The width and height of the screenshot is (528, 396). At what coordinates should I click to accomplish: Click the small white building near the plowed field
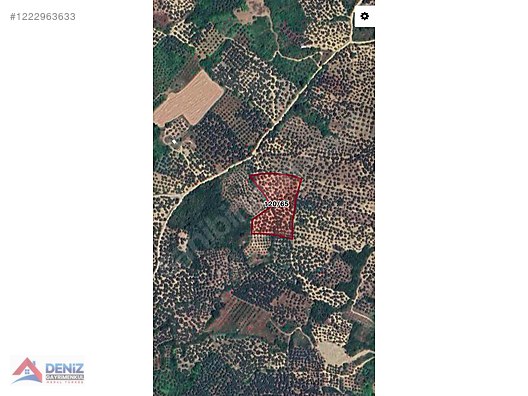coord(174,141)
